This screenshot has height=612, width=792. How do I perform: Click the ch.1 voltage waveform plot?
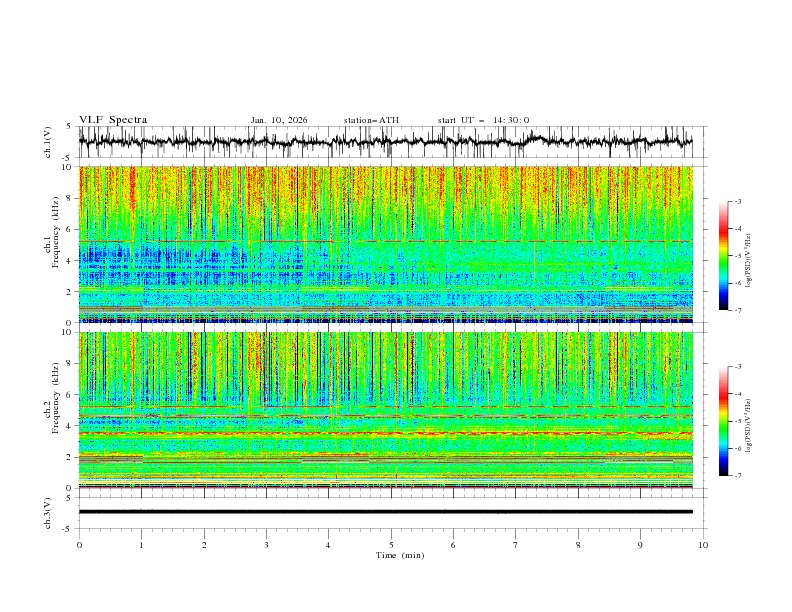(x=386, y=142)
